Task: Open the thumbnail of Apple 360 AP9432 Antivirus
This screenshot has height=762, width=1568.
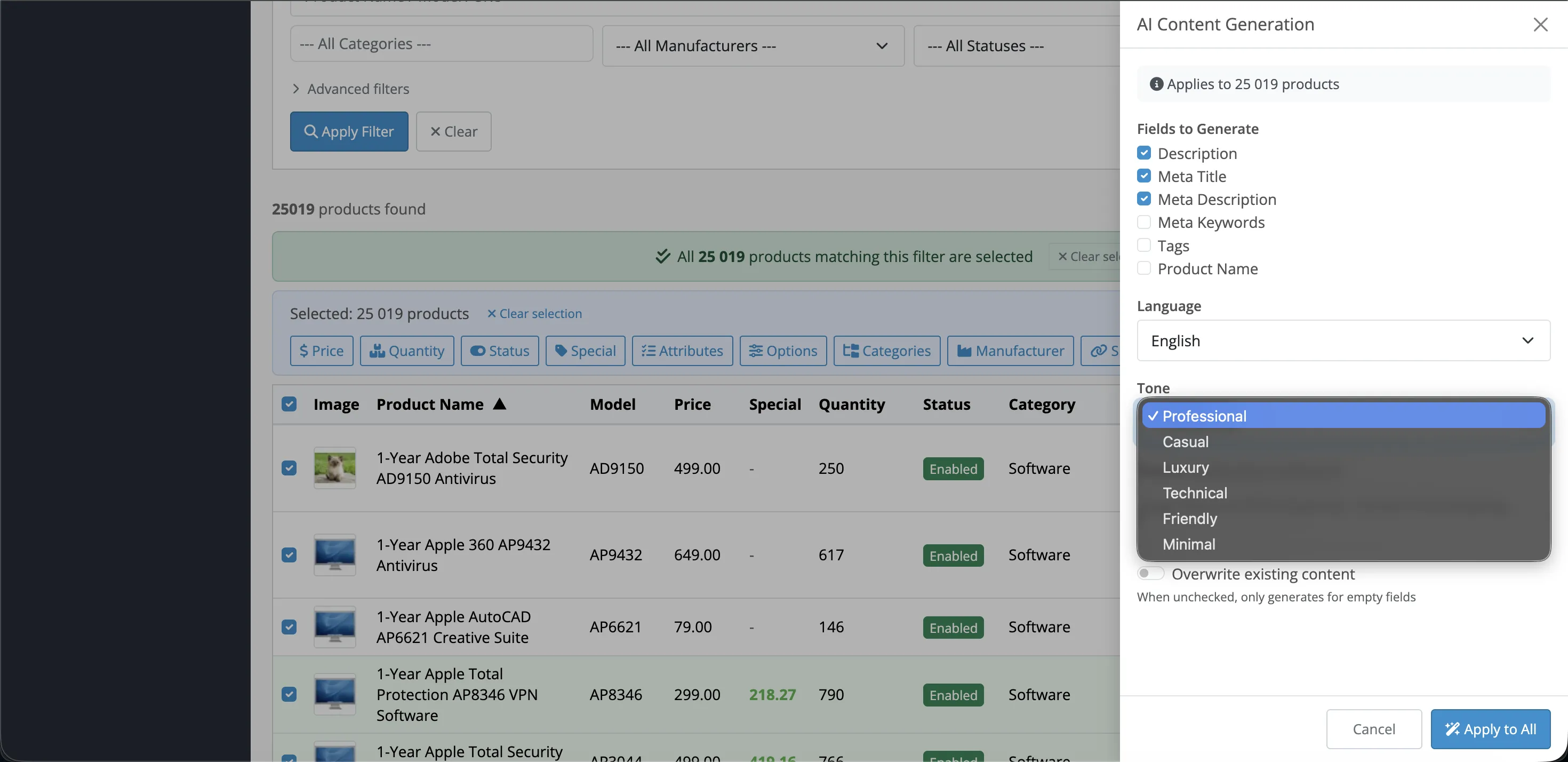Action: pos(335,555)
